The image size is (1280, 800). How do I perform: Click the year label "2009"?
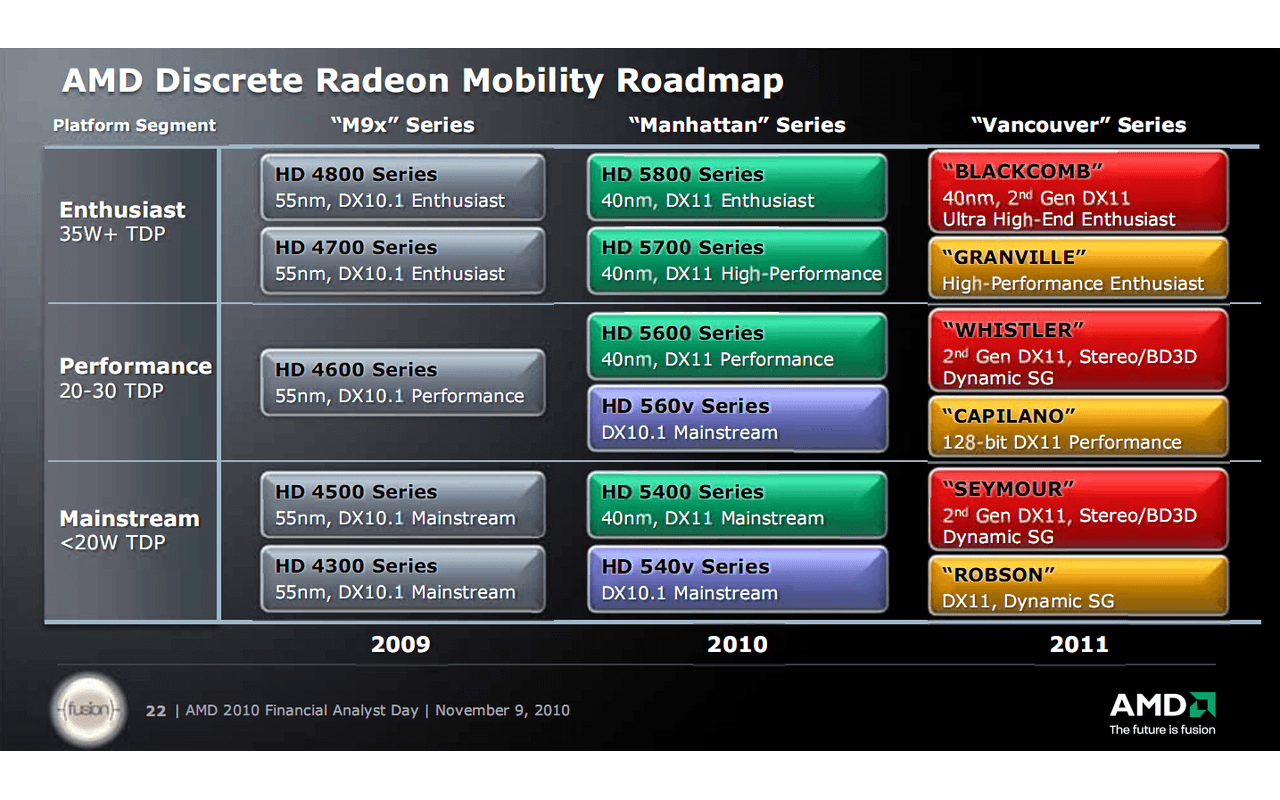pyautogui.click(x=401, y=644)
